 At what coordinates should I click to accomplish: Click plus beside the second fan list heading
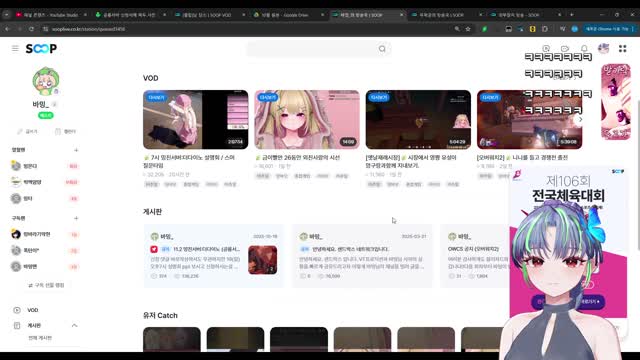76,218
